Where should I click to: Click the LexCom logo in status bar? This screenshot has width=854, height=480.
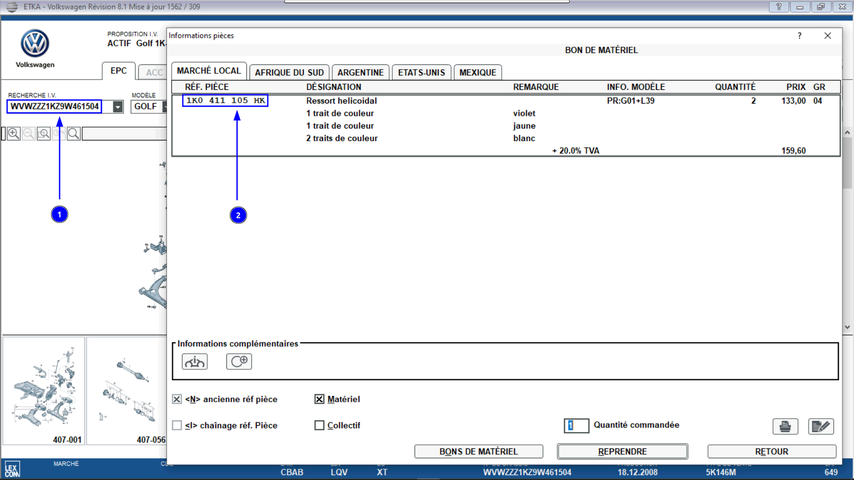(x=12, y=469)
